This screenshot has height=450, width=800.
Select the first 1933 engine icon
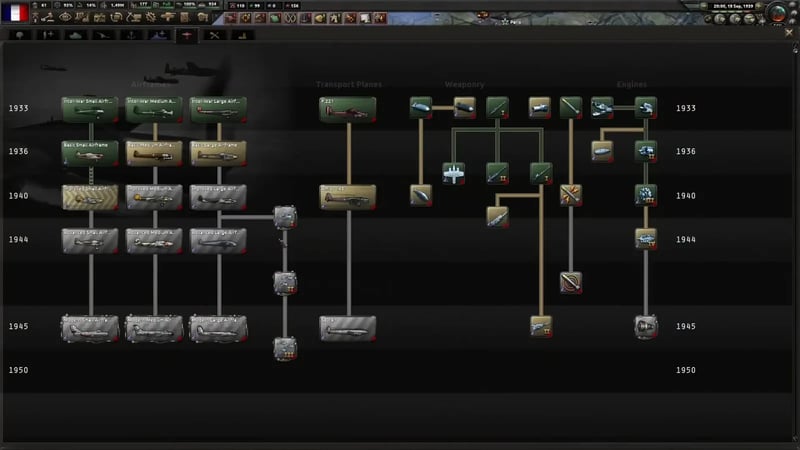602,108
